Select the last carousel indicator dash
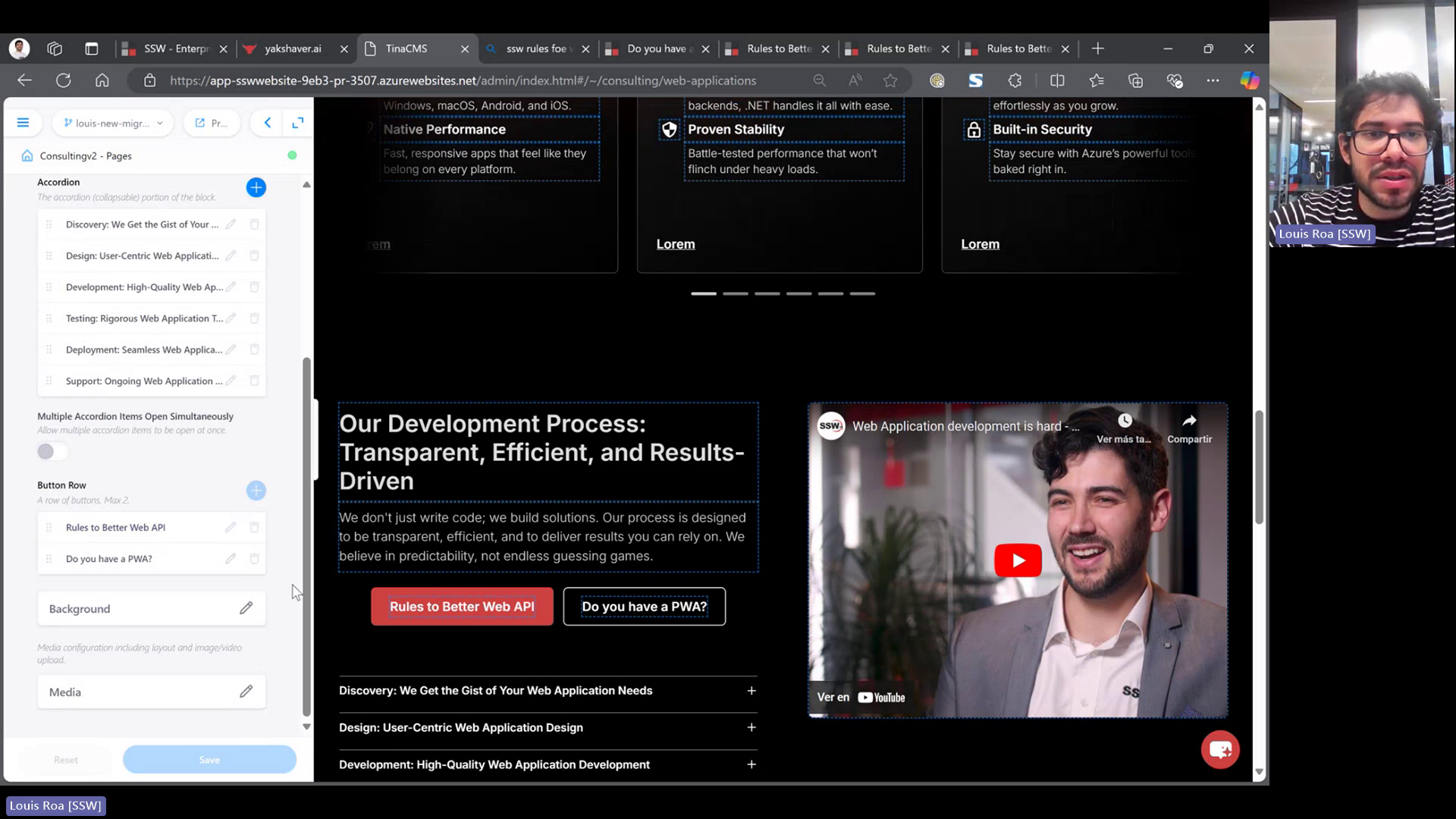 pos(862,293)
